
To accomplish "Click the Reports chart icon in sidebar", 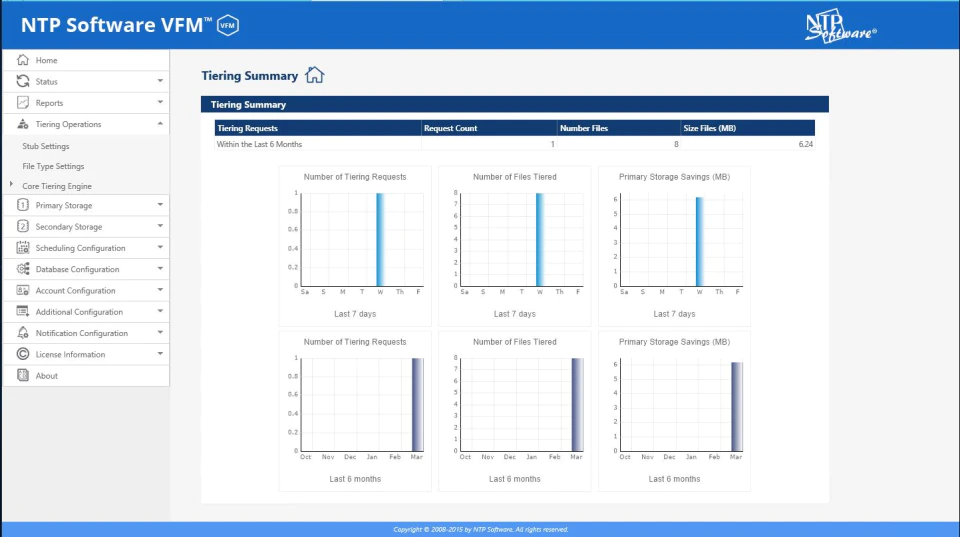I will click(23, 102).
